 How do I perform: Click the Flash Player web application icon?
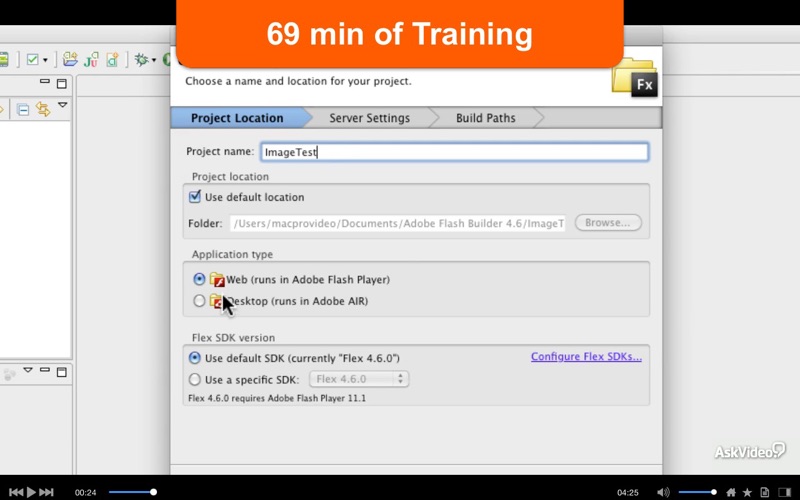click(x=217, y=279)
